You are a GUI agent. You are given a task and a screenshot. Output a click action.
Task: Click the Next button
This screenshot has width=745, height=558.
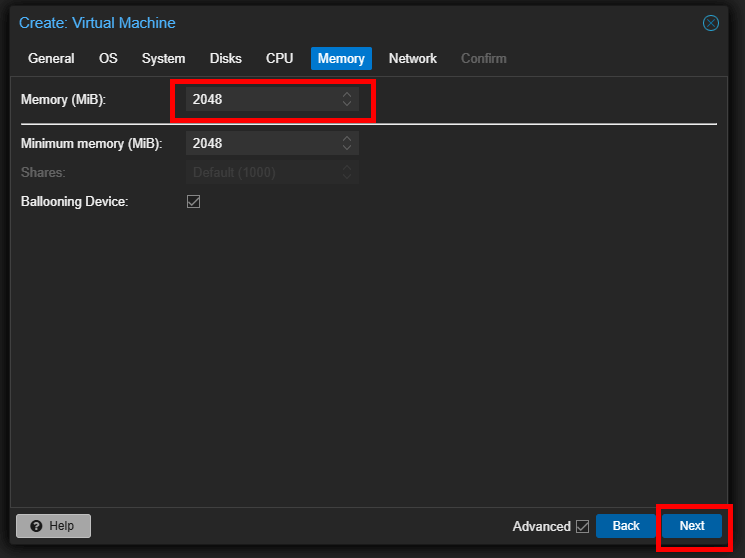692,526
